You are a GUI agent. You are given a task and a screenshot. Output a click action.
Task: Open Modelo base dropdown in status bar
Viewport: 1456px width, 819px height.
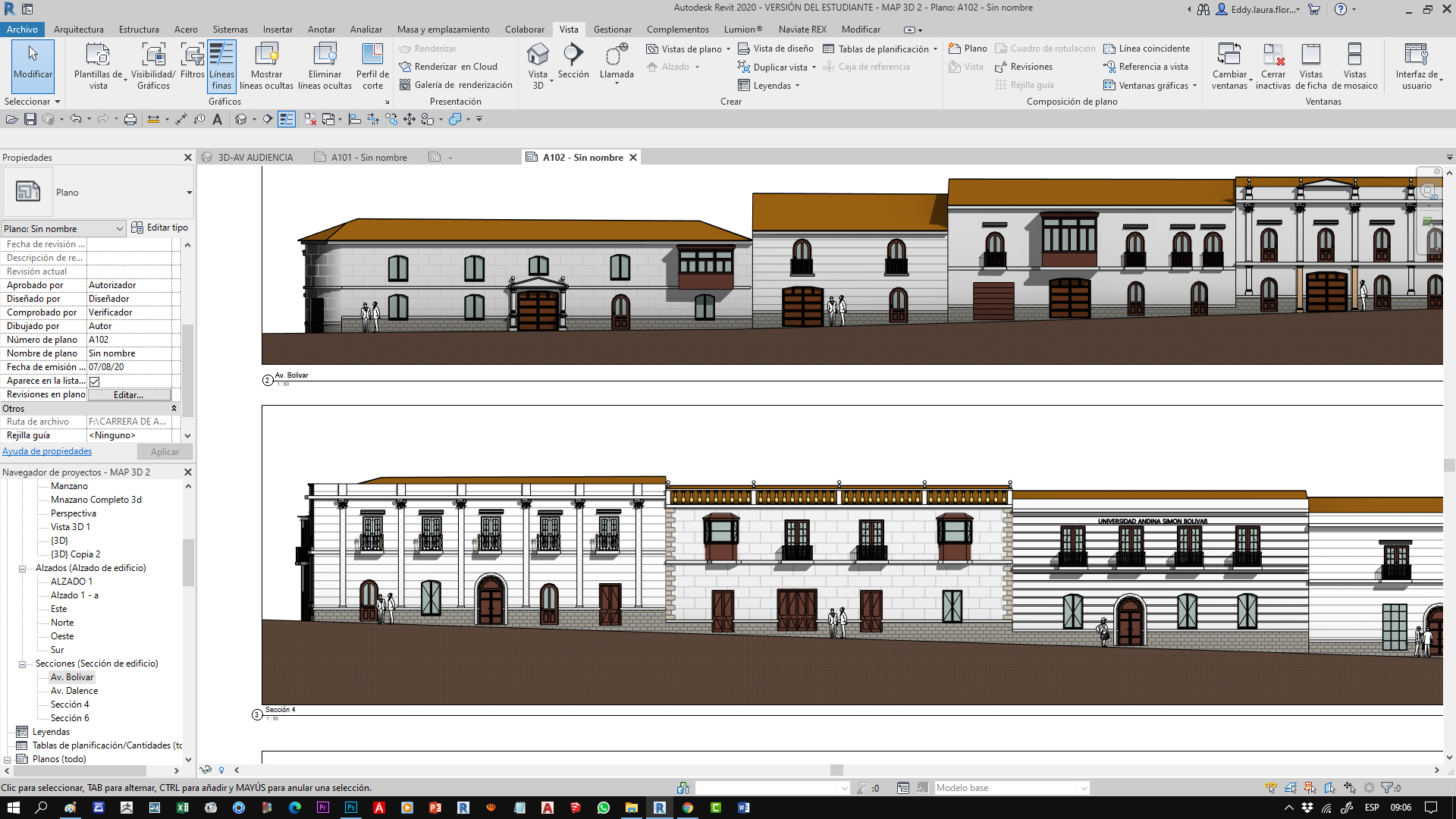pyautogui.click(x=1012, y=788)
